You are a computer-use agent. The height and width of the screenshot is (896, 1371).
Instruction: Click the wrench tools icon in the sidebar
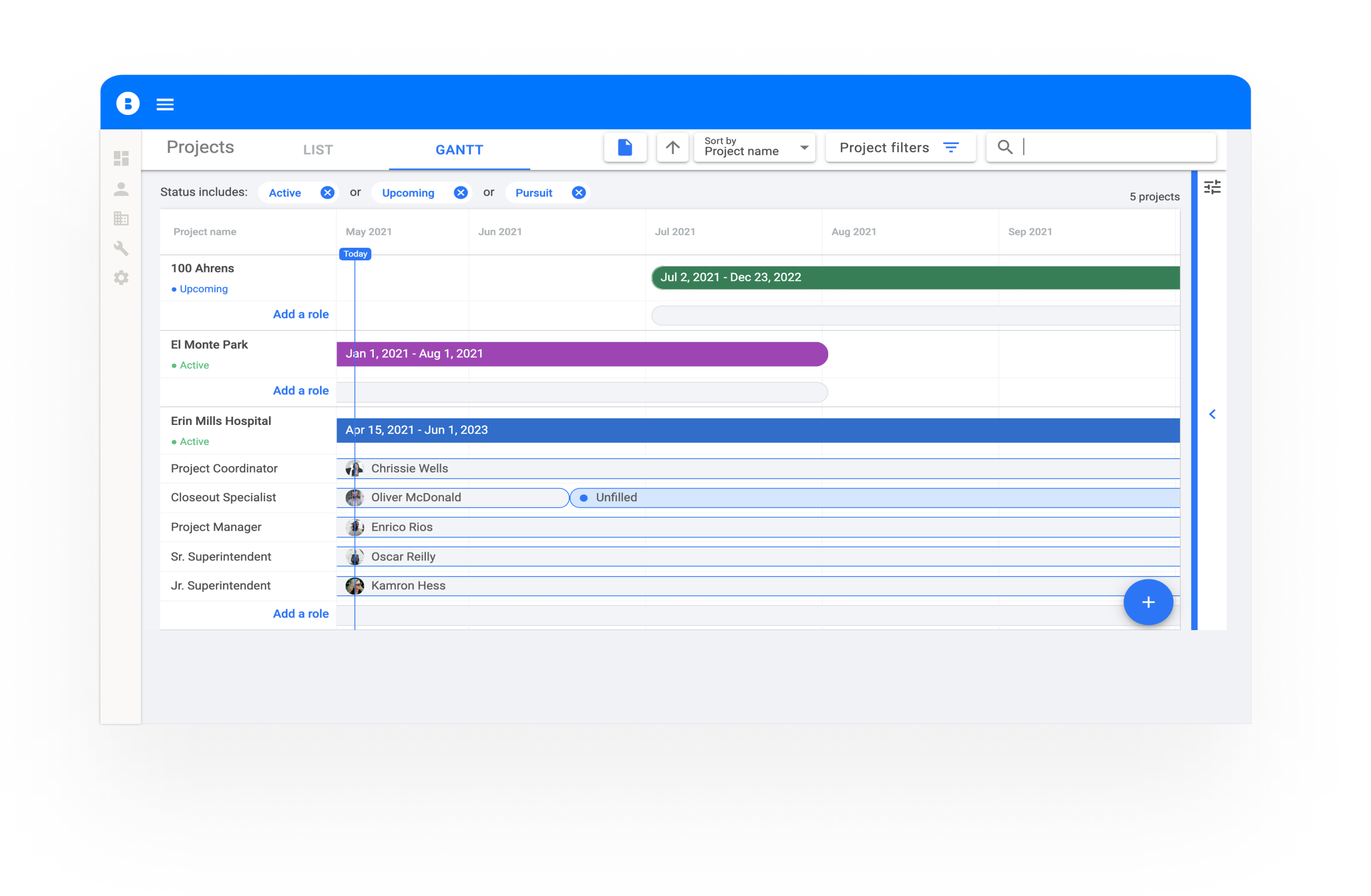click(121, 248)
